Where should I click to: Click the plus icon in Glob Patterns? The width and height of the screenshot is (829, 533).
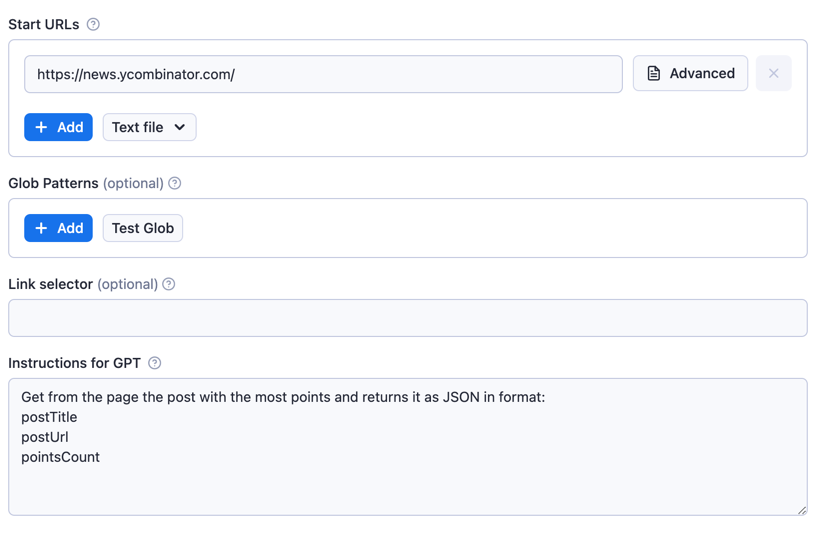pyautogui.click(x=41, y=228)
